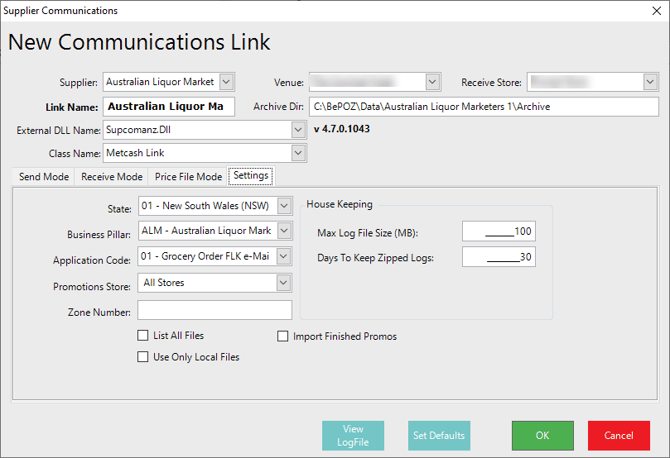Check the Import Finished Promos option

tap(283, 336)
